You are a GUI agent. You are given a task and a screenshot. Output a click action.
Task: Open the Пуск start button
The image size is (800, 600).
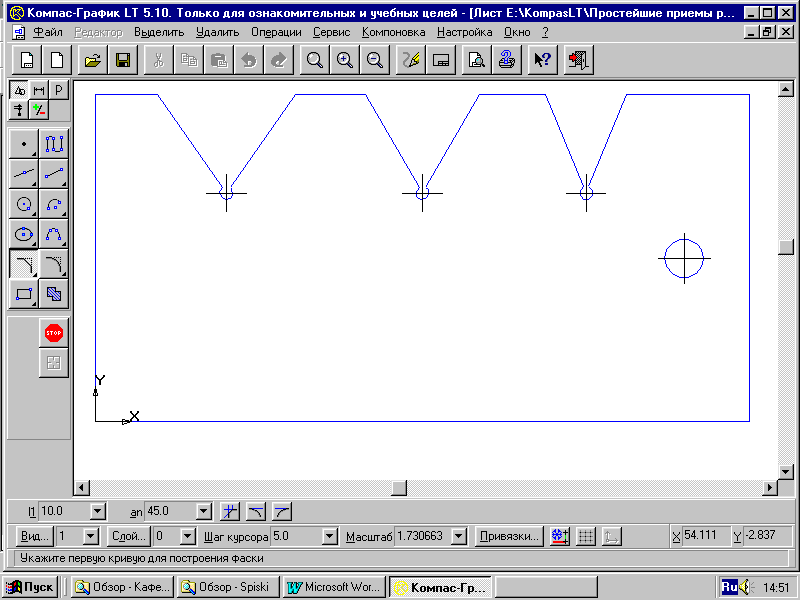(31, 587)
